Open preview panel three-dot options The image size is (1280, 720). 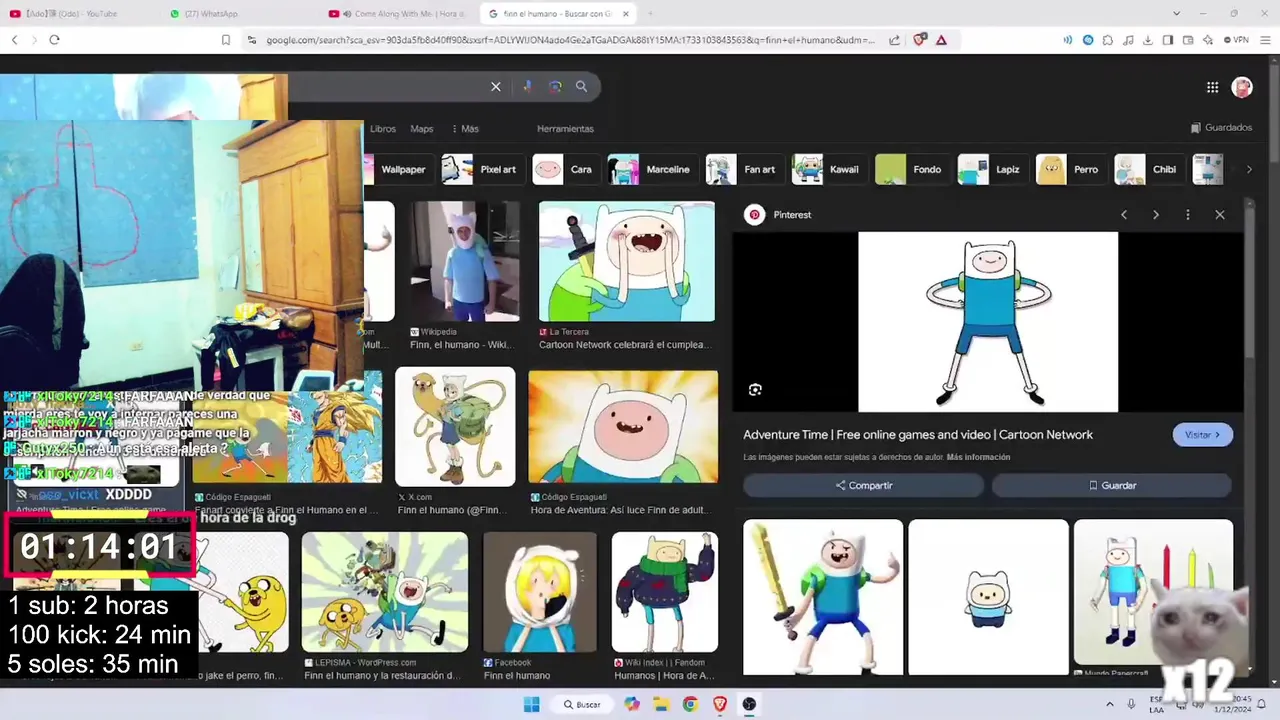click(1188, 215)
